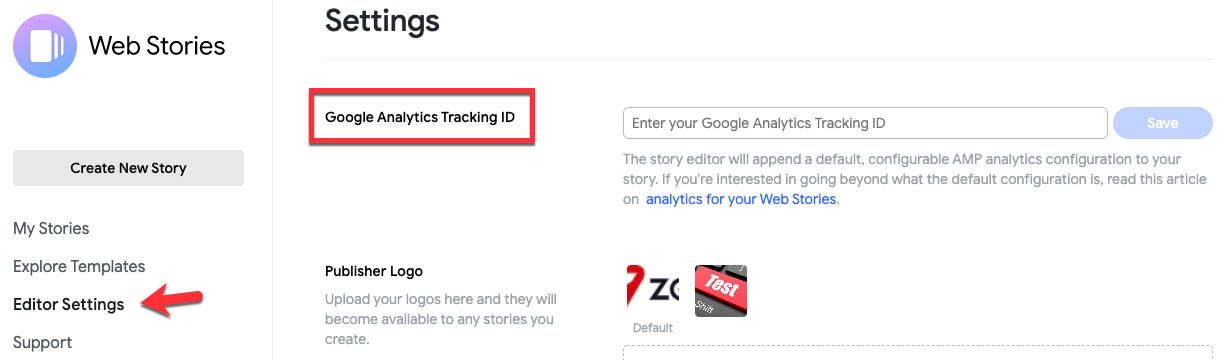Image resolution: width=1231 pixels, height=360 pixels.
Task: Select the red Test key logo thumbnail
Action: [x=721, y=291]
